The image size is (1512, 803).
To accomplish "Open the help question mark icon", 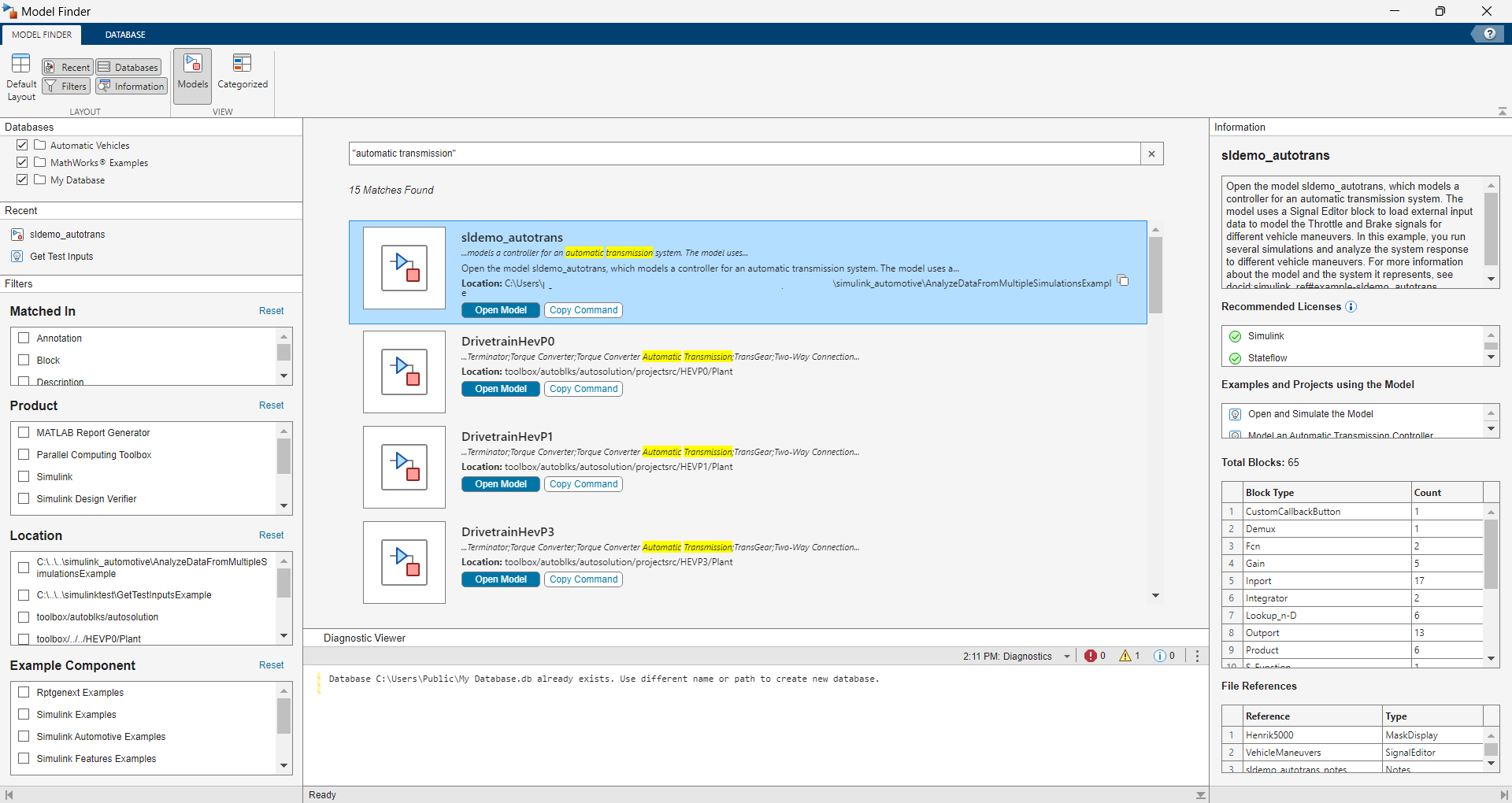I will [x=1489, y=34].
